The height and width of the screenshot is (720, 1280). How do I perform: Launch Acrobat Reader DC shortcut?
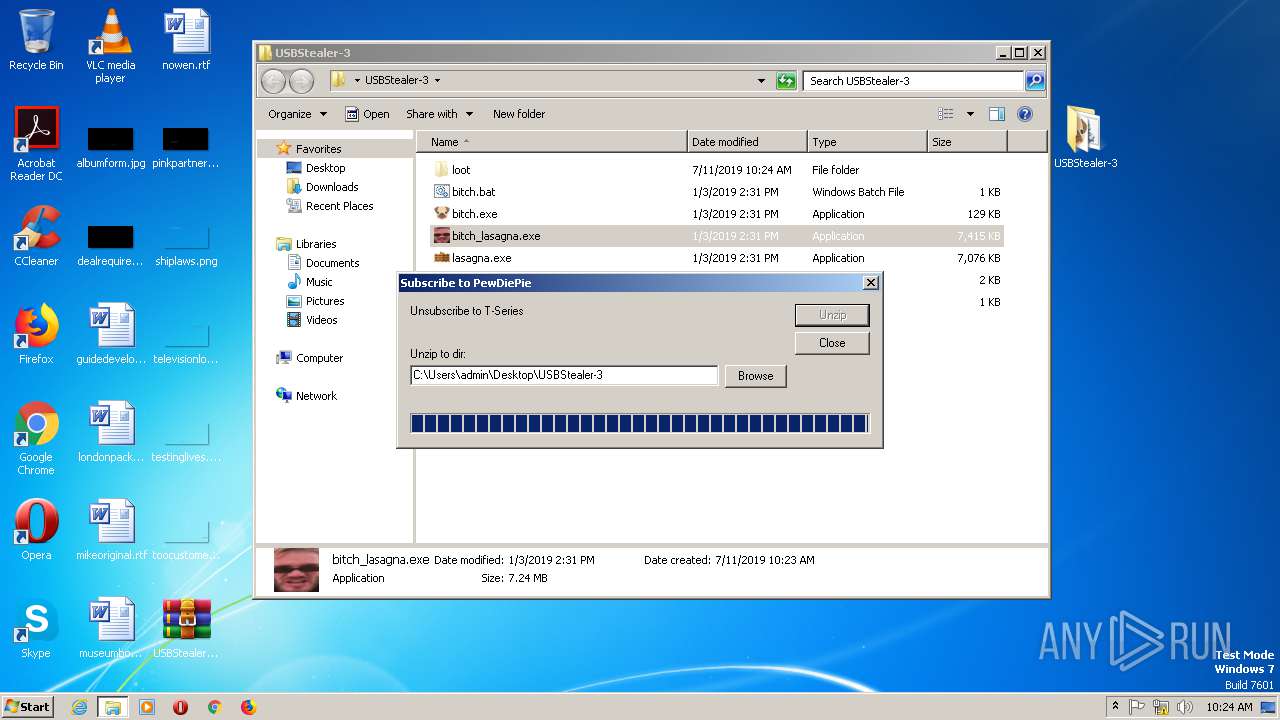coord(36,144)
